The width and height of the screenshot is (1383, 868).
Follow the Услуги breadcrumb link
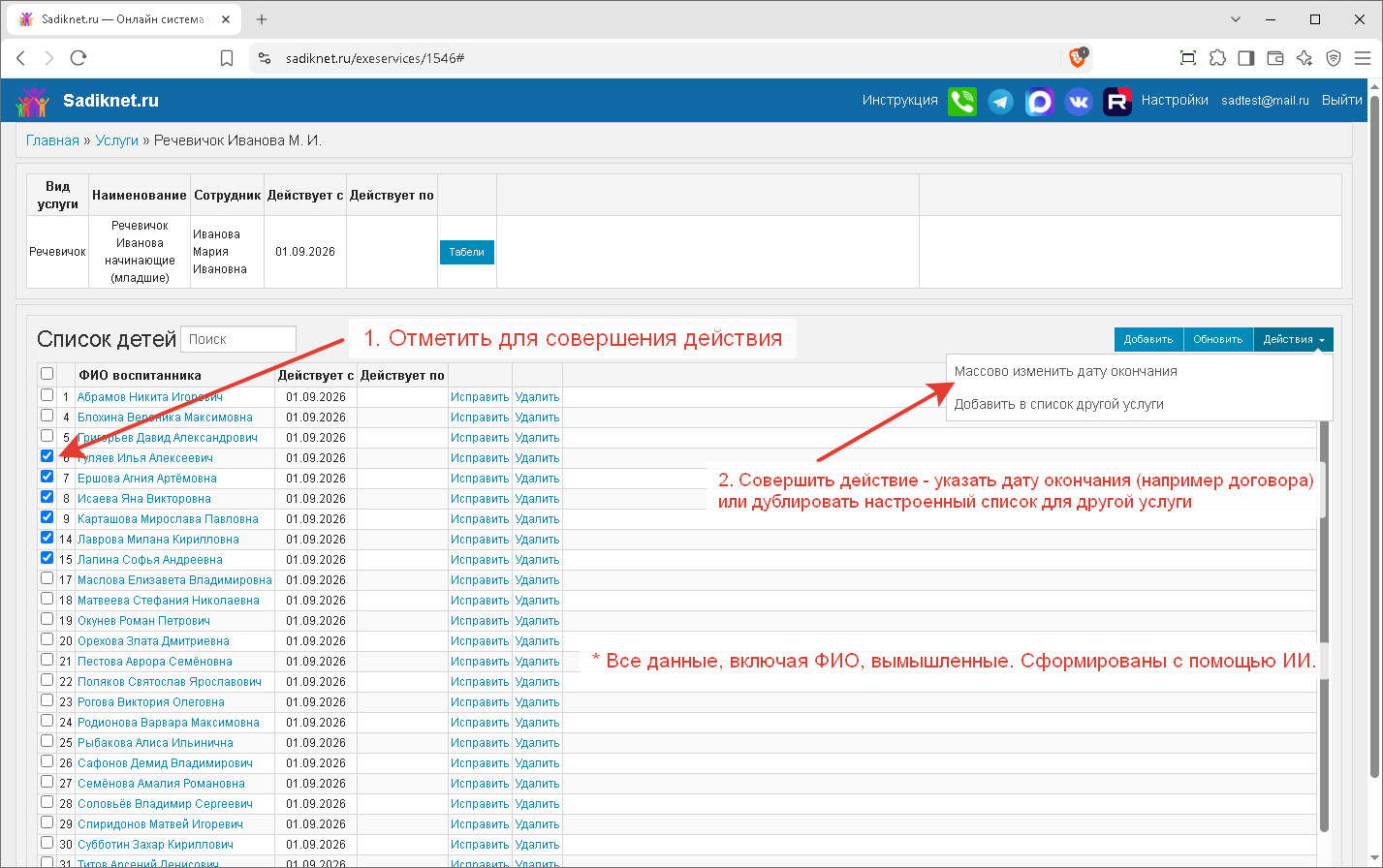coord(116,140)
